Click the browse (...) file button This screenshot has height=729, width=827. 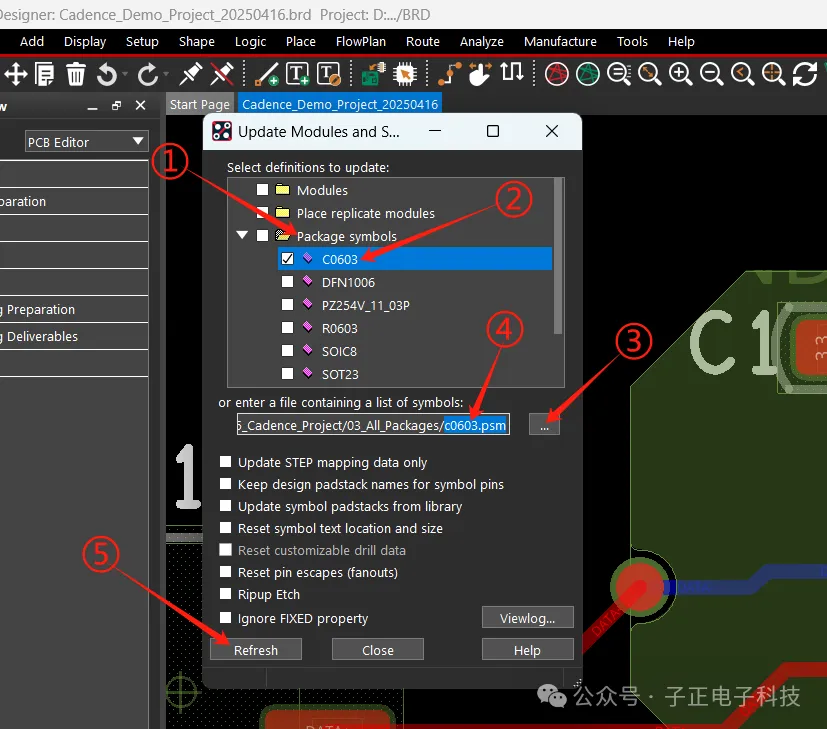pyautogui.click(x=544, y=425)
